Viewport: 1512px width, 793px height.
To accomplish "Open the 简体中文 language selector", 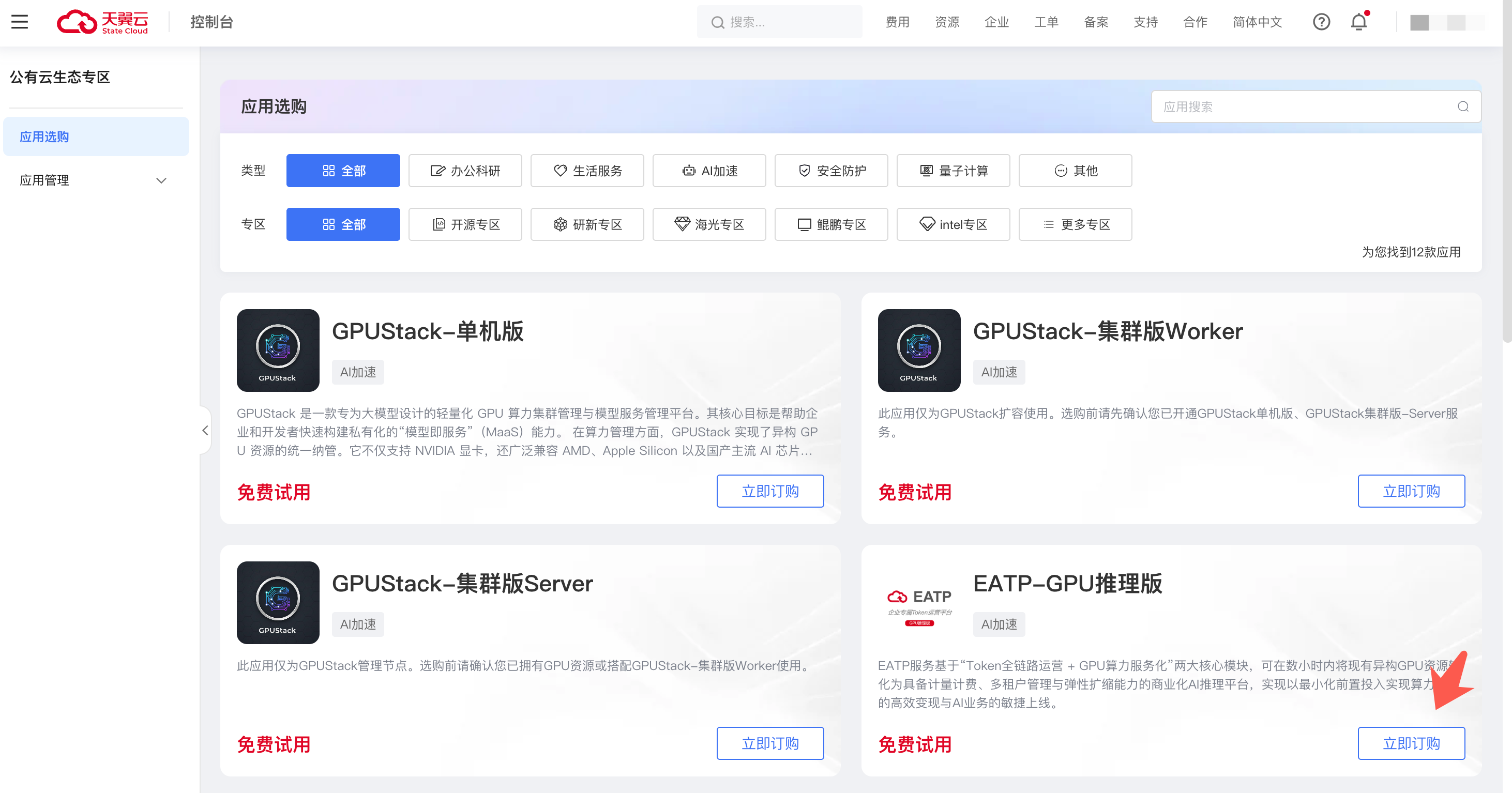I will [1257, 22].
